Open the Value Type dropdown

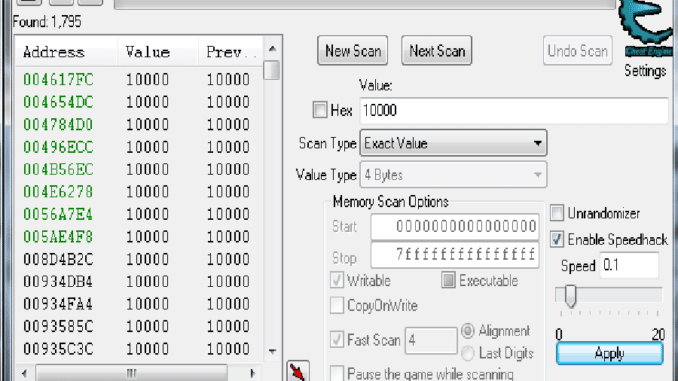point(453,175)
